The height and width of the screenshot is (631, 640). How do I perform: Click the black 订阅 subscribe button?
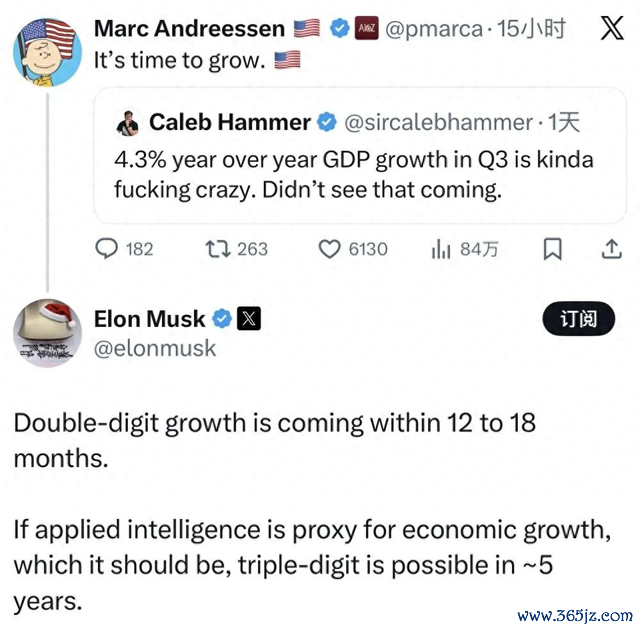point(578,319)
